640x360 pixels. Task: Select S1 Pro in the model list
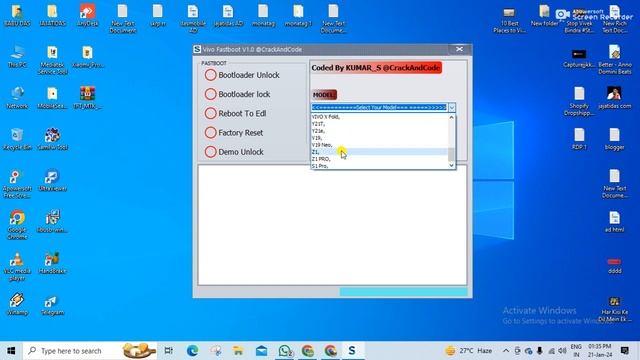pyautogui.click(x=379, y=166)
